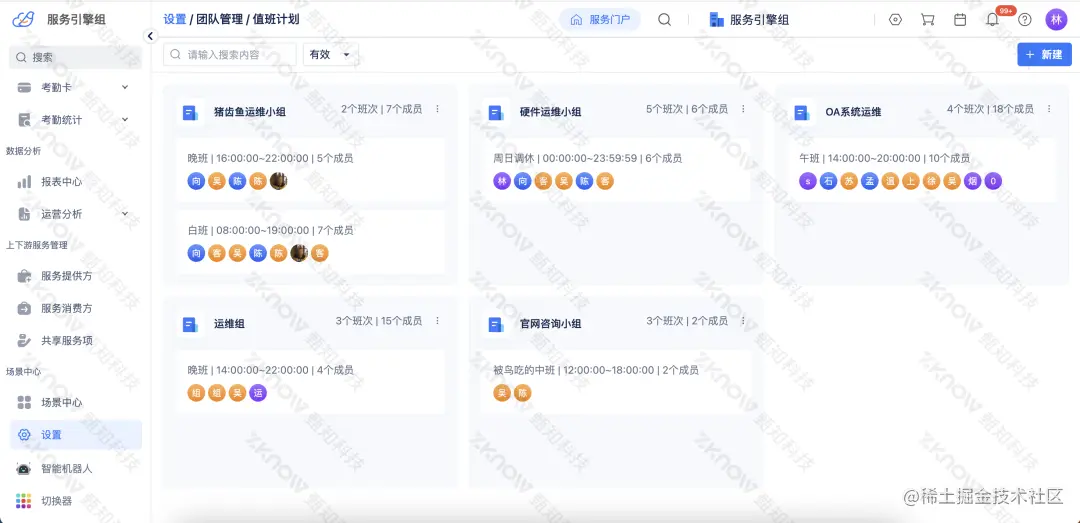
Task: Click the 猪齿鱼运维小组 document icon
Action: 189,112
